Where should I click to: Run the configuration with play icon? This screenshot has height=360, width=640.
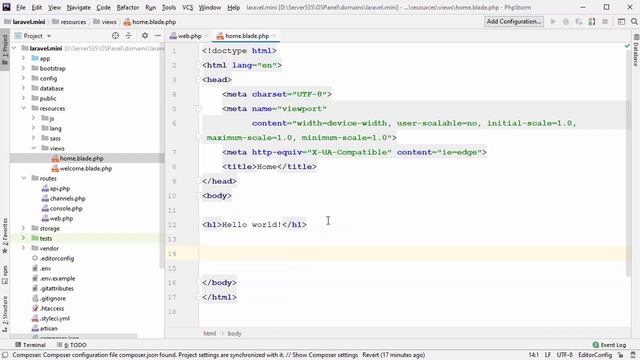coord(553,22)
